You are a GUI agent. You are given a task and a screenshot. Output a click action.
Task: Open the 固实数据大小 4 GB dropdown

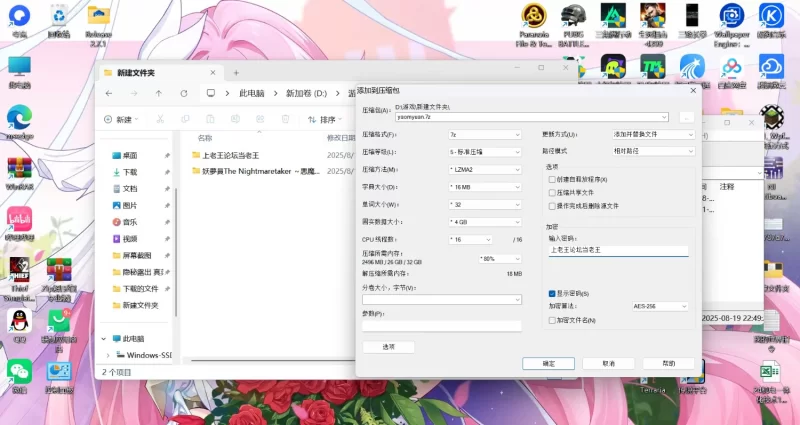(485, 222)
